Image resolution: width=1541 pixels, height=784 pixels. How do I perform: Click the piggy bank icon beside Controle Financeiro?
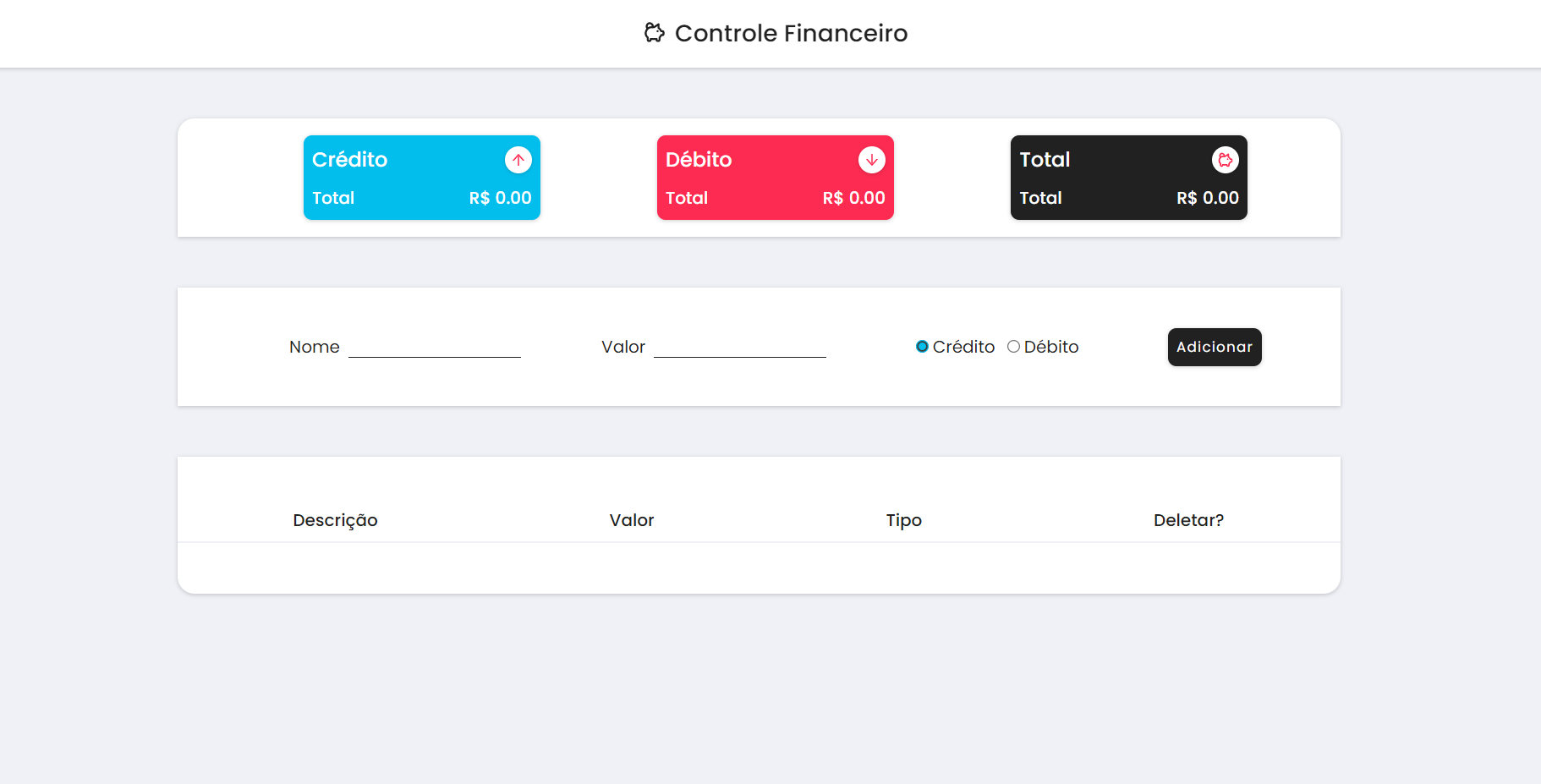[x=653, y=33]
